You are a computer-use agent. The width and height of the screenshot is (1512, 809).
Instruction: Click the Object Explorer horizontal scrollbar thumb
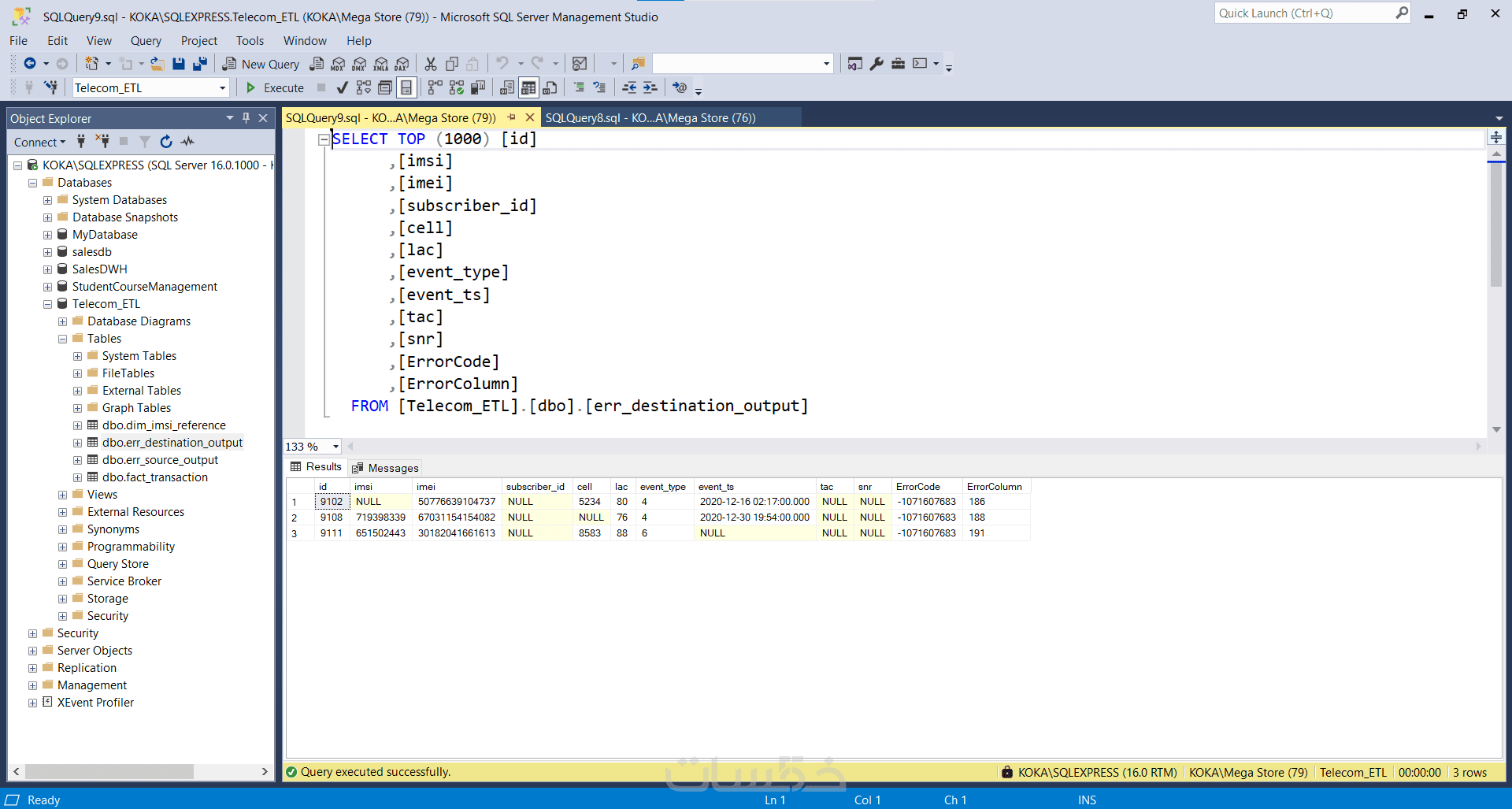[109, 772]
